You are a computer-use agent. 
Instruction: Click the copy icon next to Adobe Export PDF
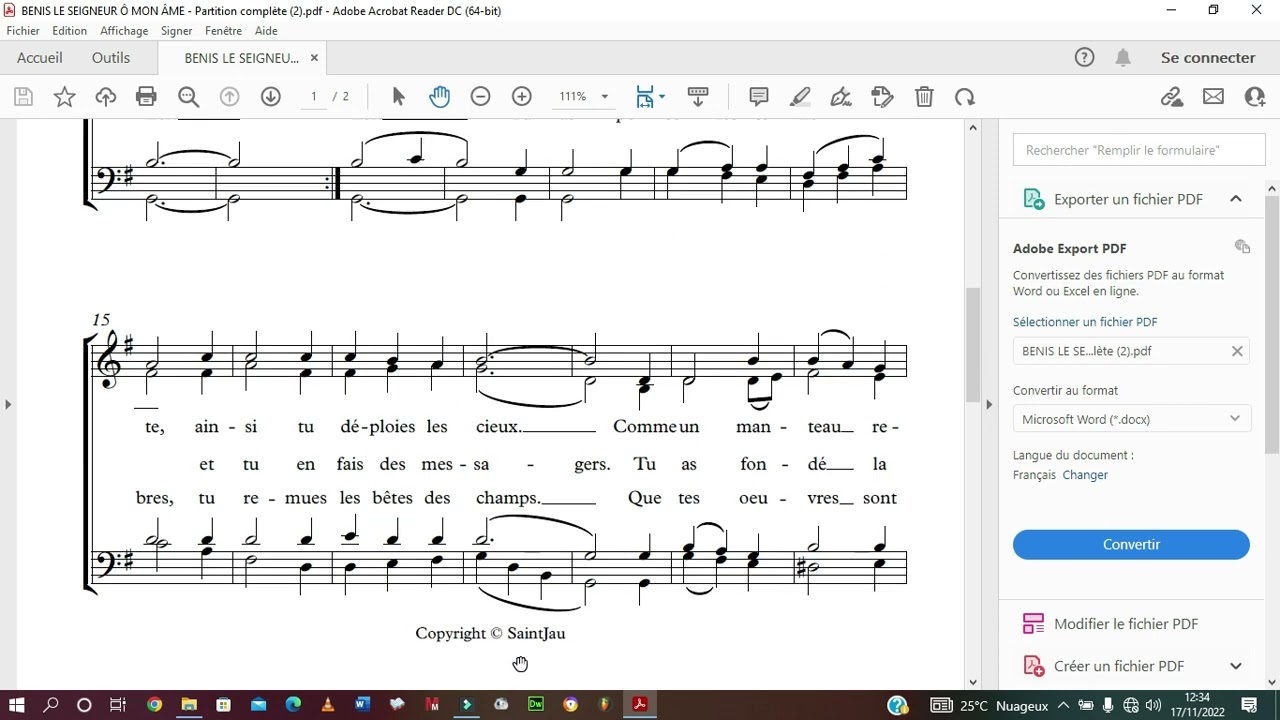pyautogui.click(x=1242, y=247)
